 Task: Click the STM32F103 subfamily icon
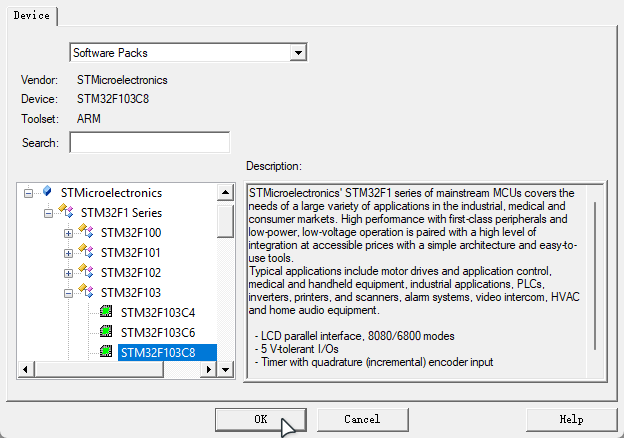(86, 291)
